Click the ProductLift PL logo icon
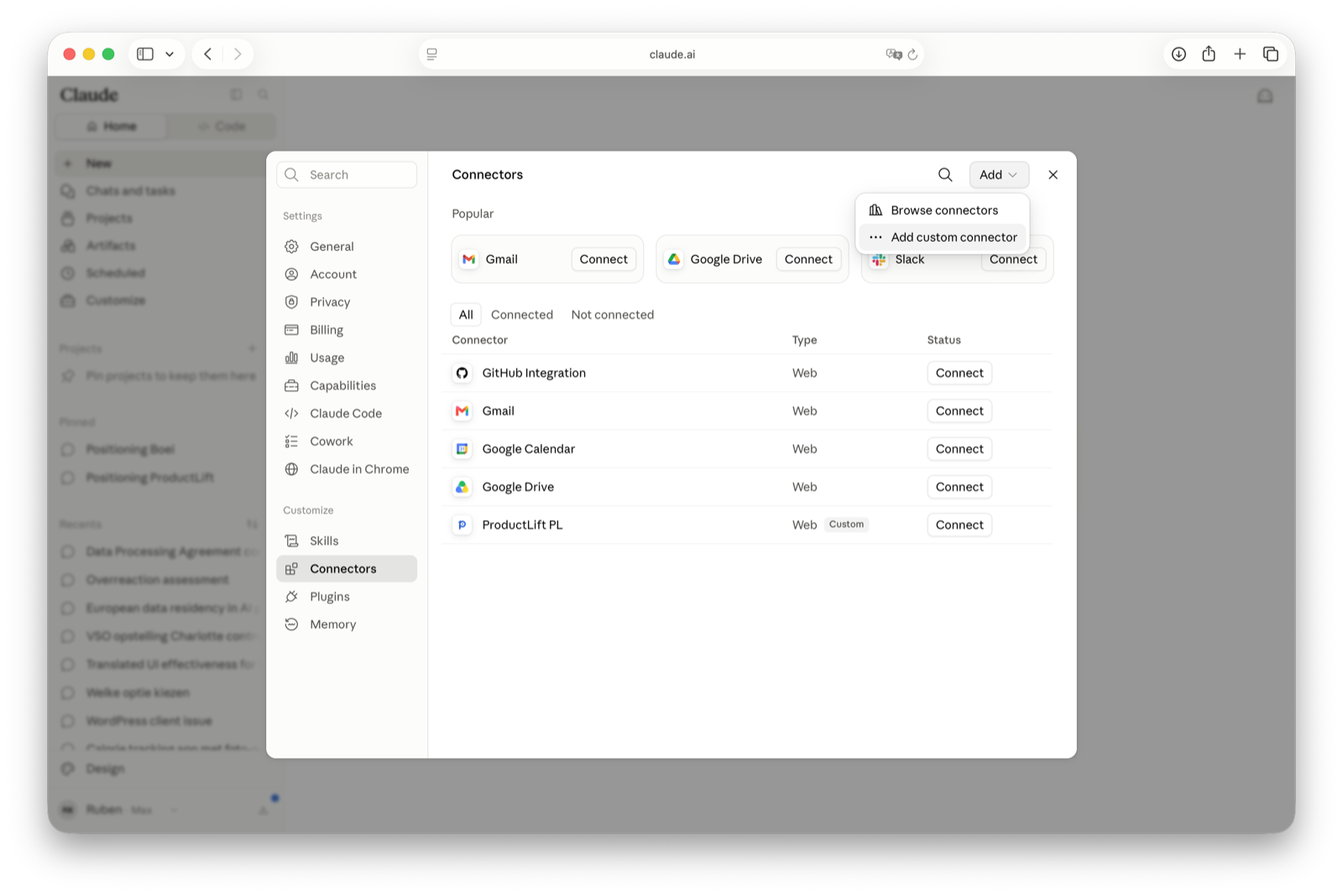 [x=462, y=525]
